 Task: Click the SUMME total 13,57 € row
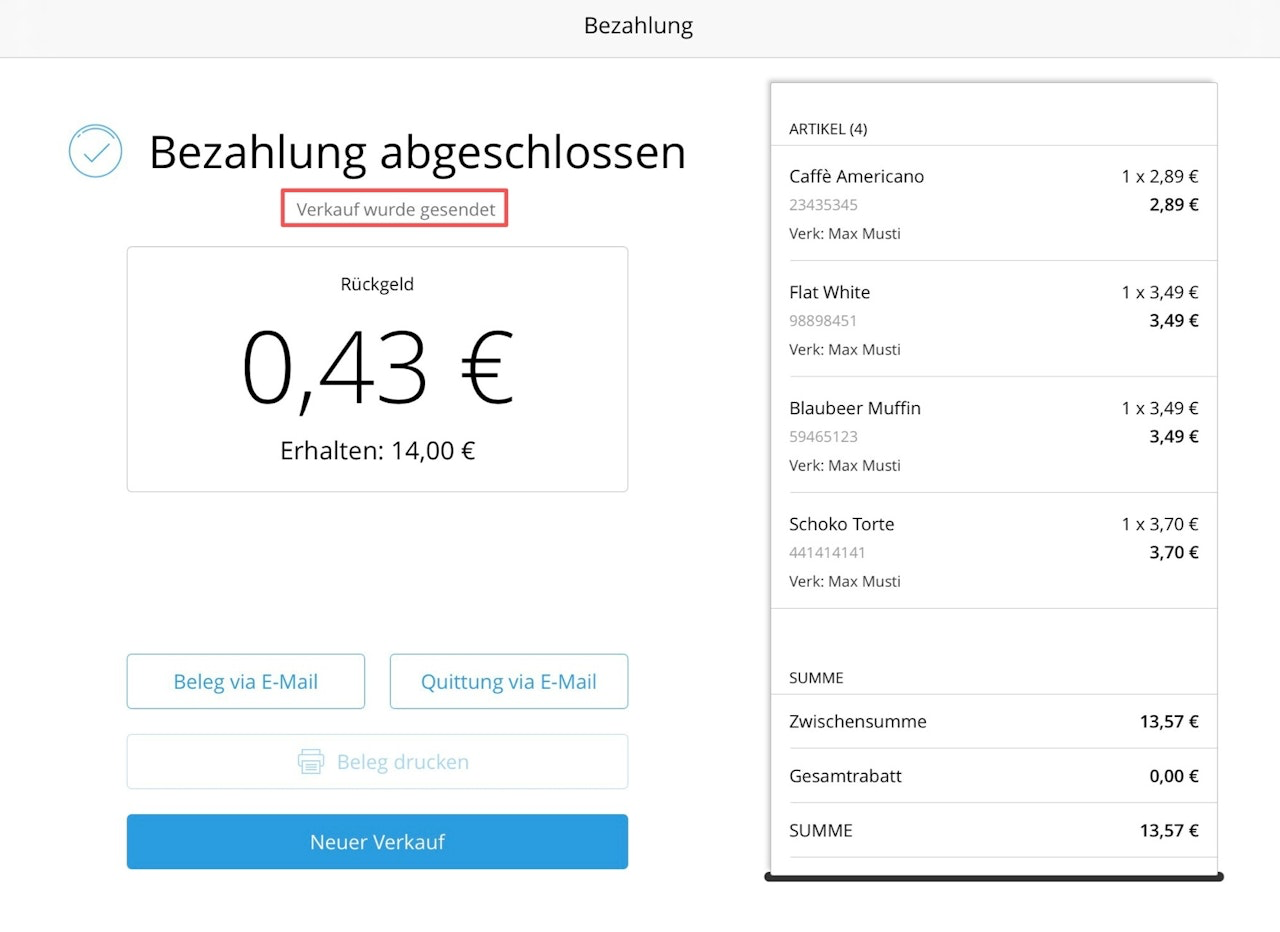click(993, 831)
